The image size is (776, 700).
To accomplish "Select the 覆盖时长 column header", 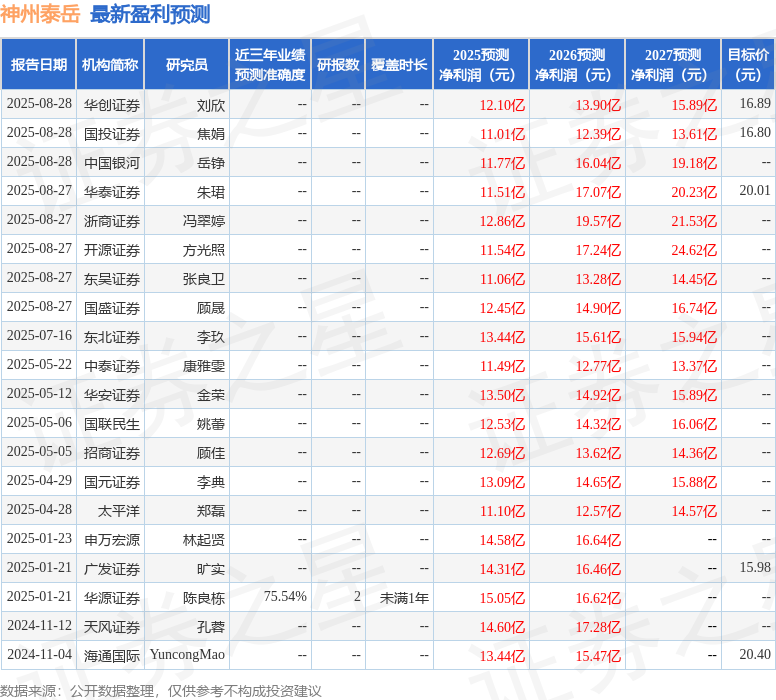I will (399, 64).
